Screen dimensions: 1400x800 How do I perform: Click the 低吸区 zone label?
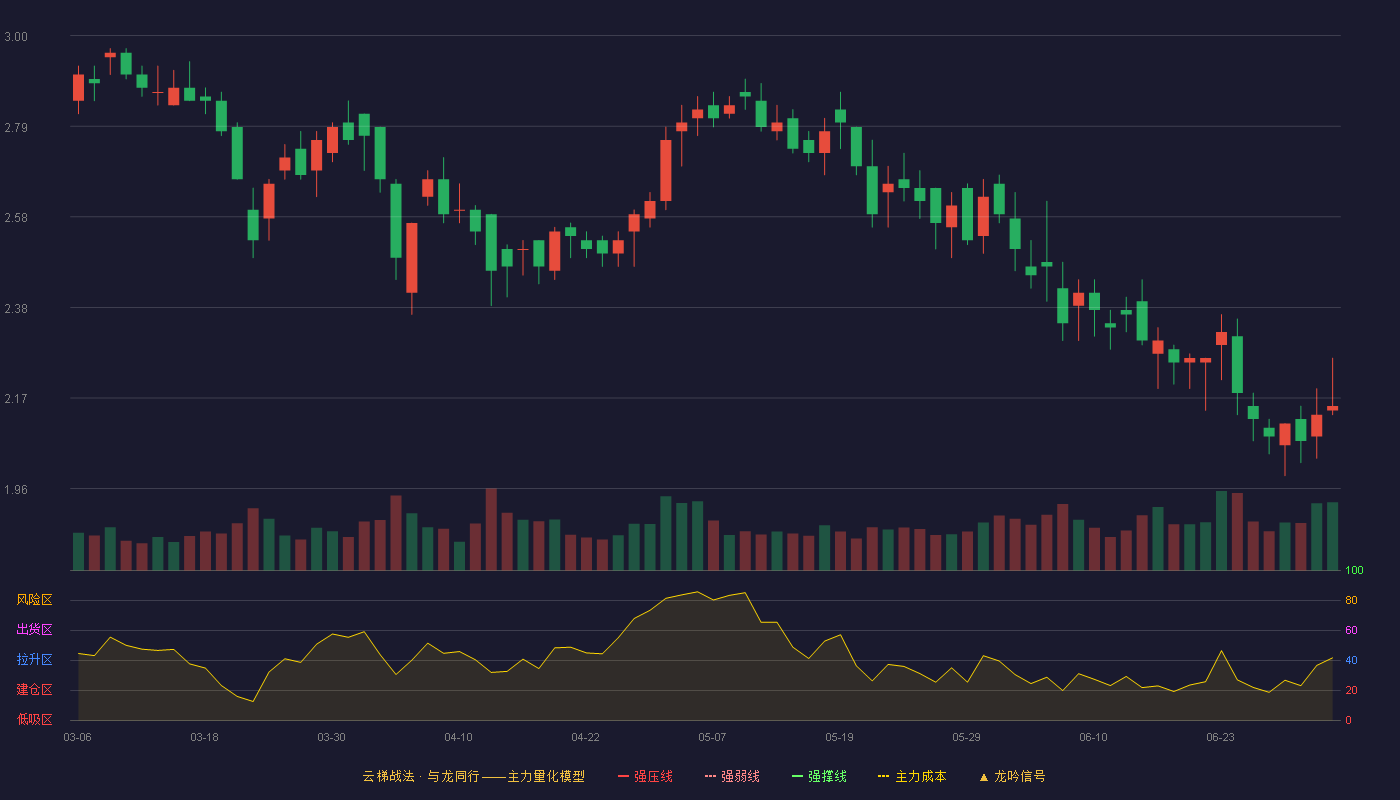(x=34, y=720)
